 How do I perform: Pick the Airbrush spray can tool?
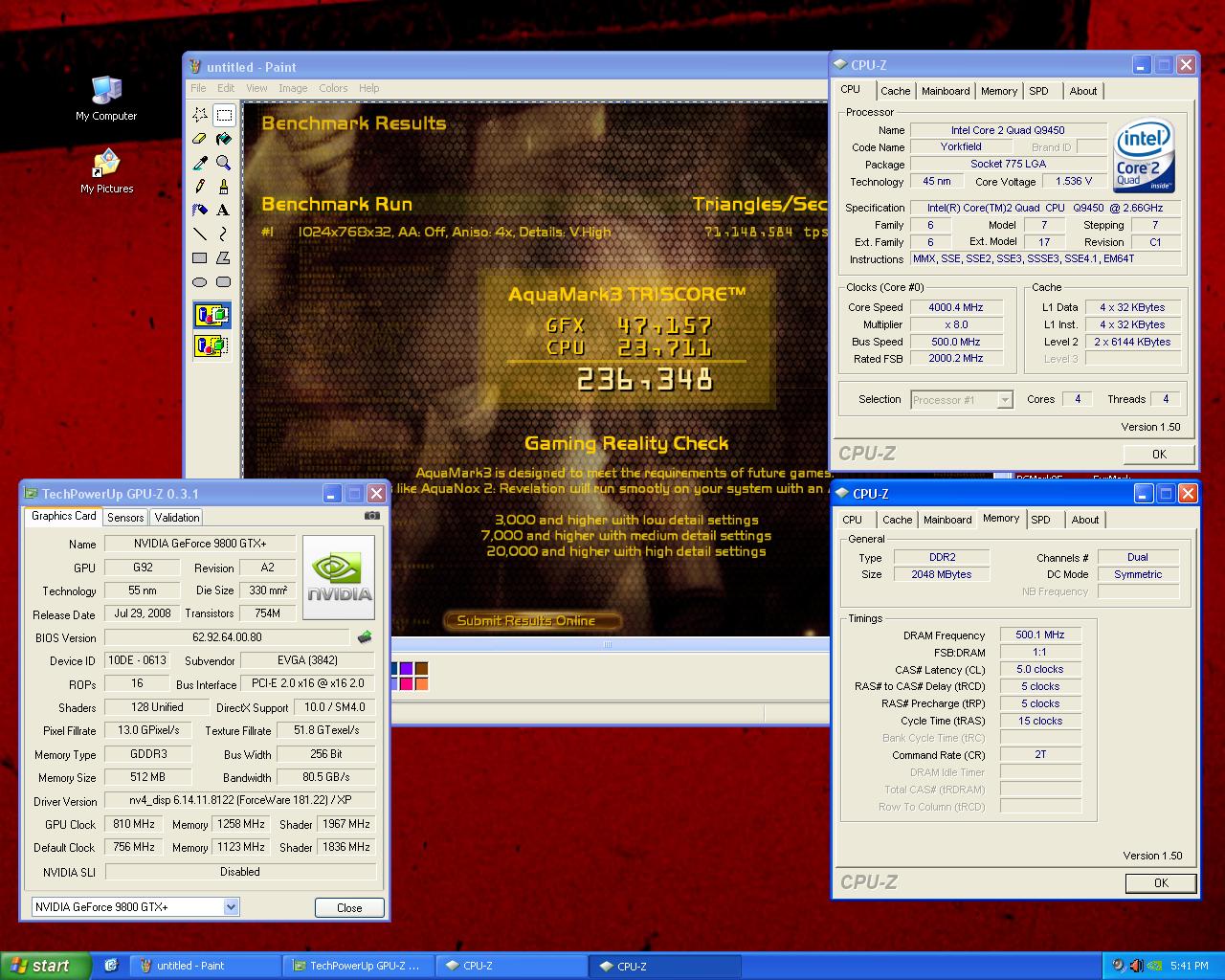click(200, 210)
